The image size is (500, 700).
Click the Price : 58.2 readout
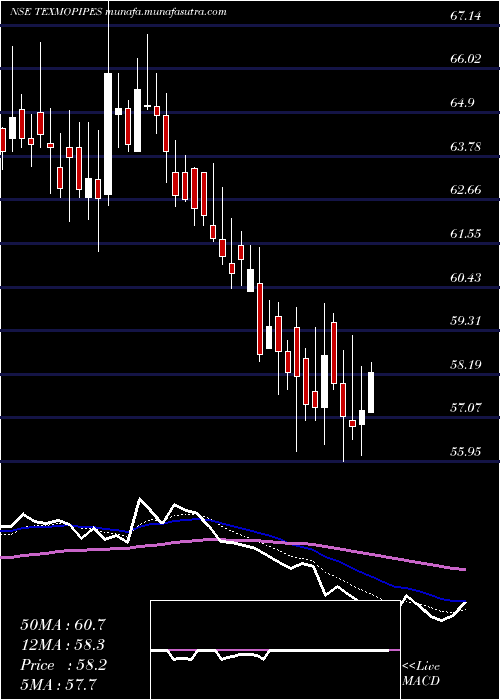(63, 665)
